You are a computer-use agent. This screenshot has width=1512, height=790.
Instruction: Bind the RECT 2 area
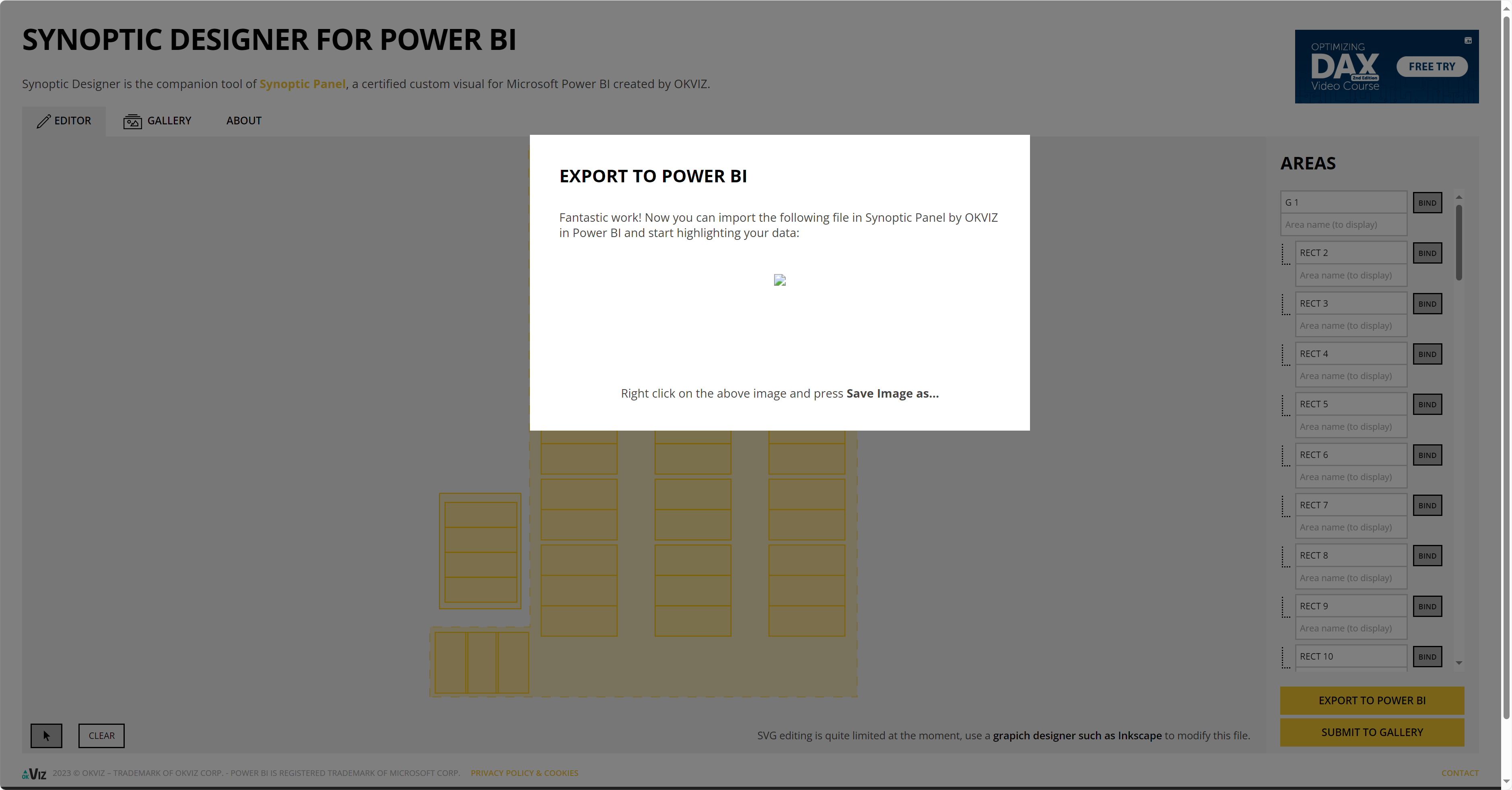pos(1428,253)
